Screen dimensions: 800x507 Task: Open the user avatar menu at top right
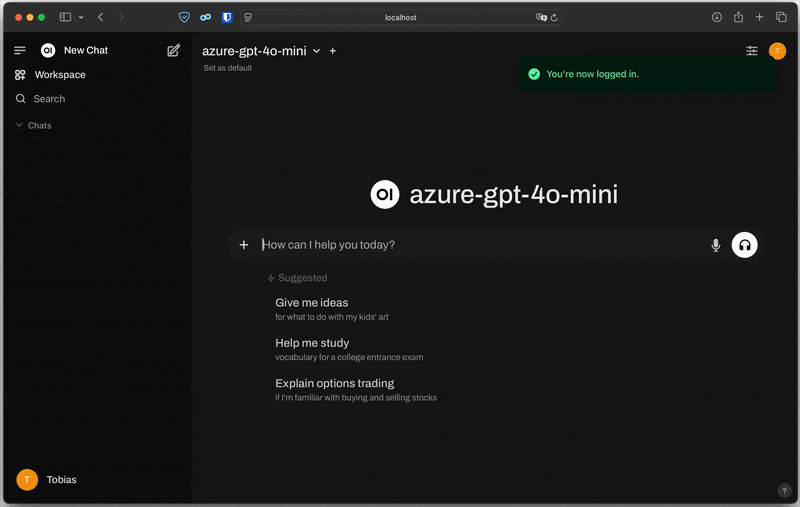point(777,50)
